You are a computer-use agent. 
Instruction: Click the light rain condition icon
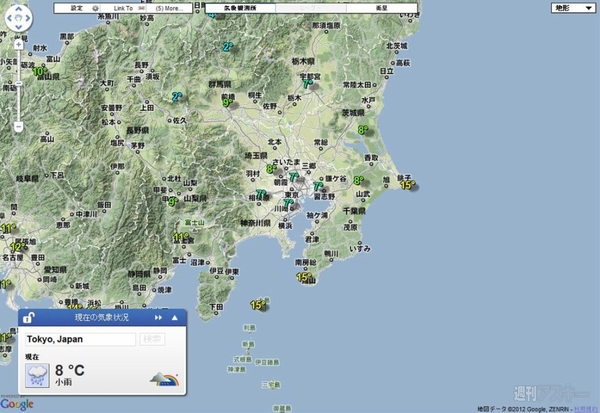pyautogui.click(x=38, y=375)
